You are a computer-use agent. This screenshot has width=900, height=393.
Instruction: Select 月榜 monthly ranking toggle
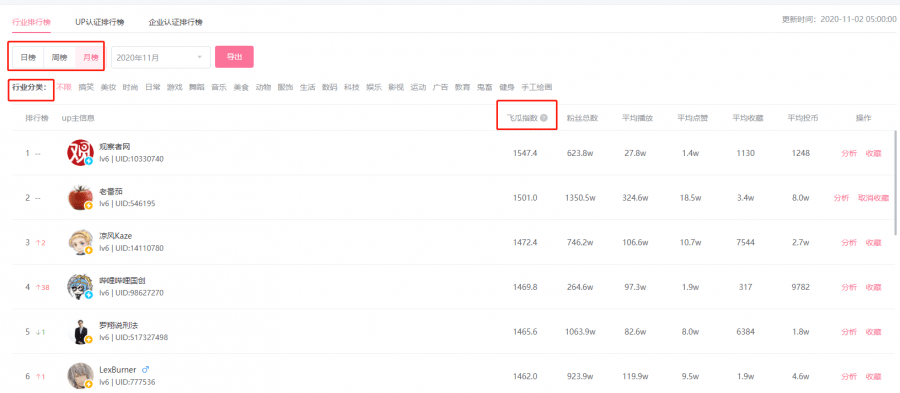pos(90,57)
